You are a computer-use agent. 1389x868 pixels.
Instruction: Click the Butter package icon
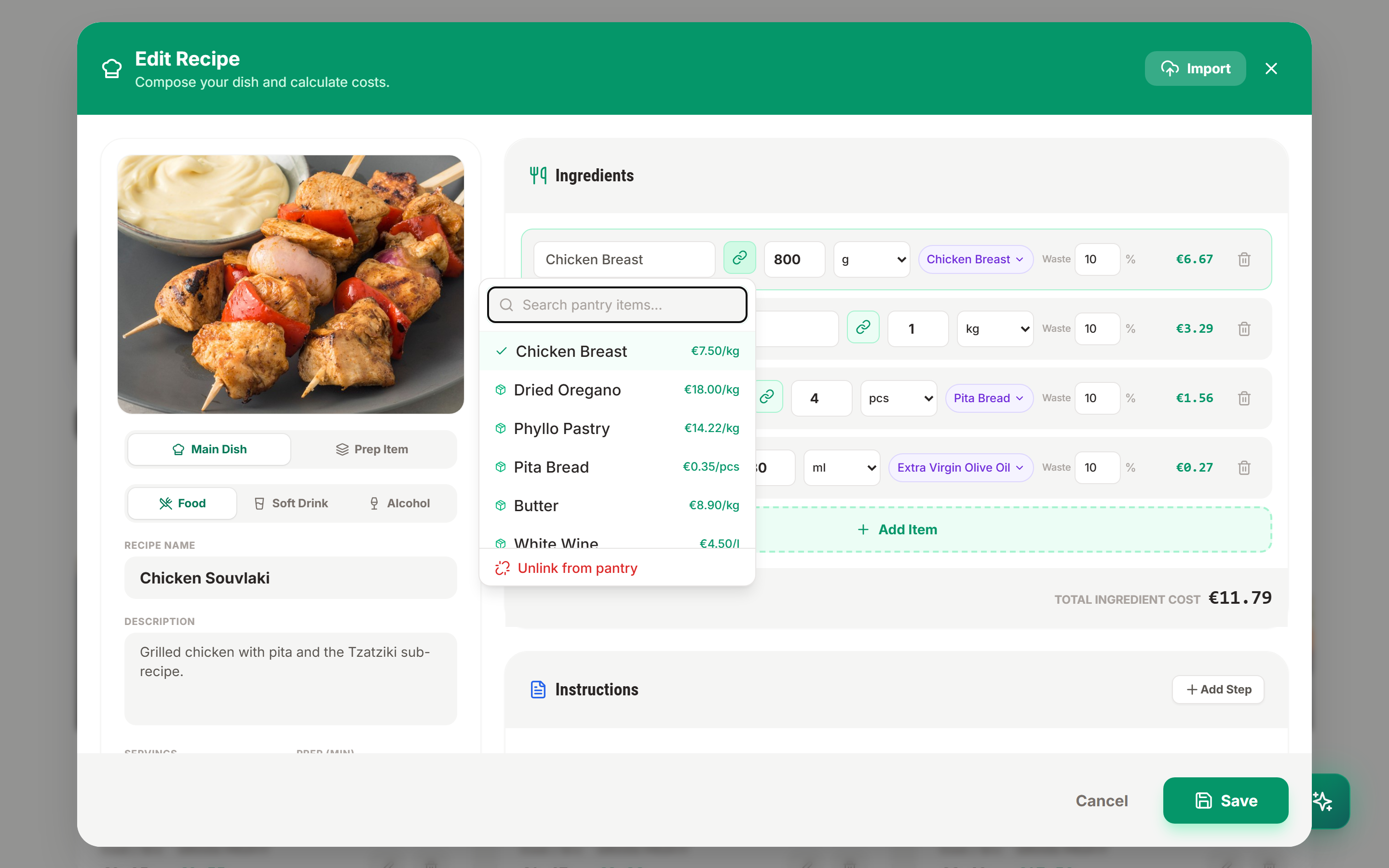[x=501, y=505]
